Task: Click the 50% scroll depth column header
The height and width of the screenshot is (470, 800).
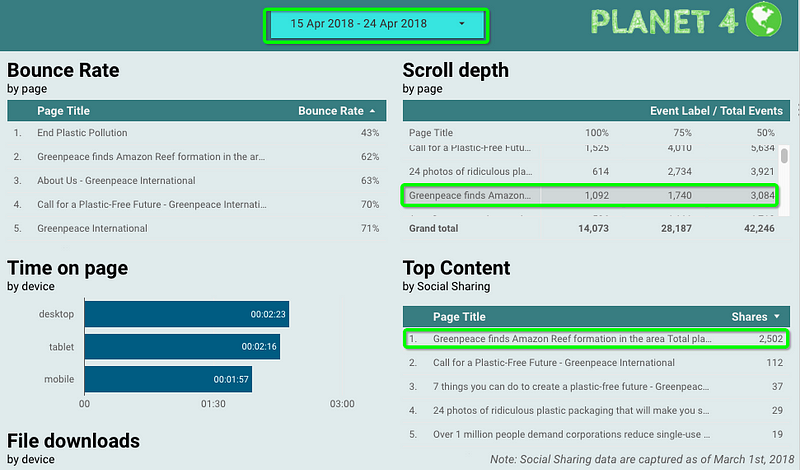Action: 765,133
